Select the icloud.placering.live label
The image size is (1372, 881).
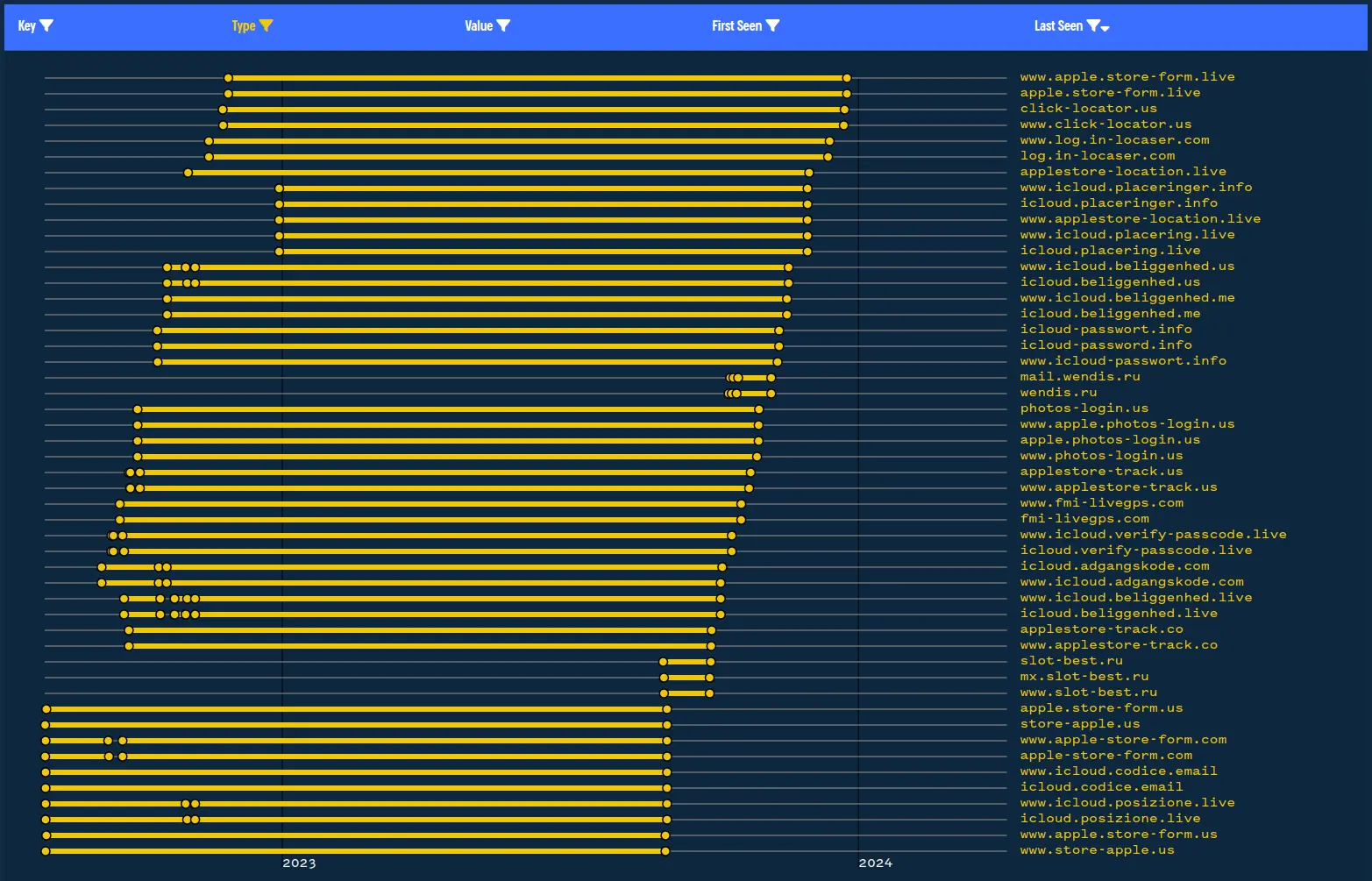click(x=1111, y=251)
